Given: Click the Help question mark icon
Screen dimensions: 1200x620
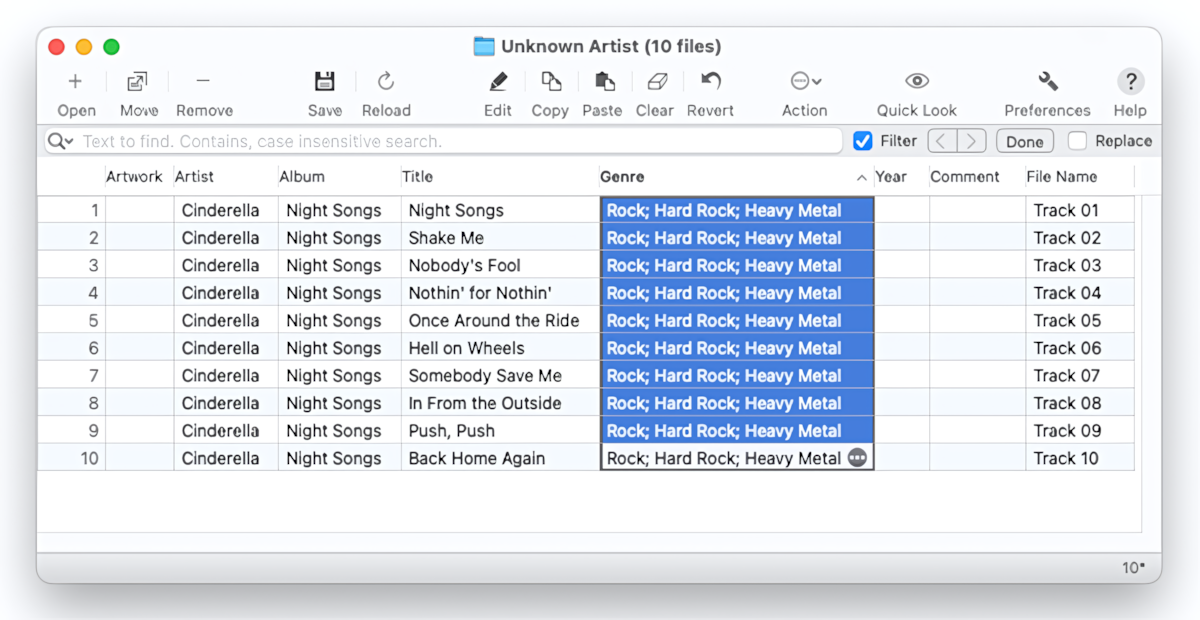Looking at the screenshot, I should pos(1130,82).
